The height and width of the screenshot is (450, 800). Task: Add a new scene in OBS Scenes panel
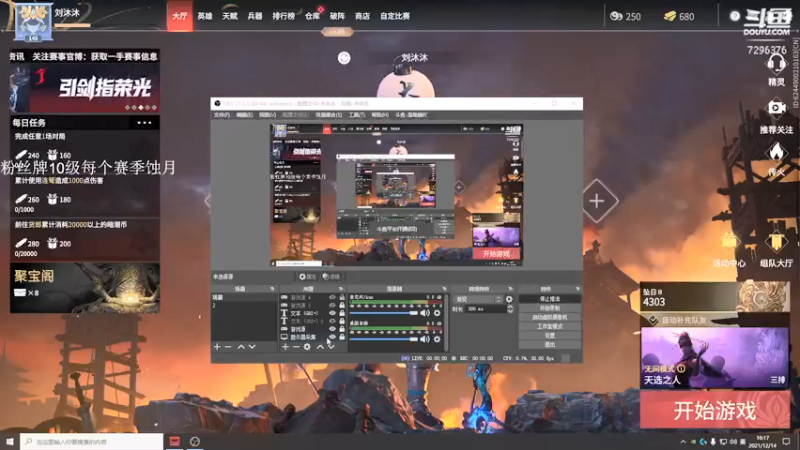coord(217,347)
